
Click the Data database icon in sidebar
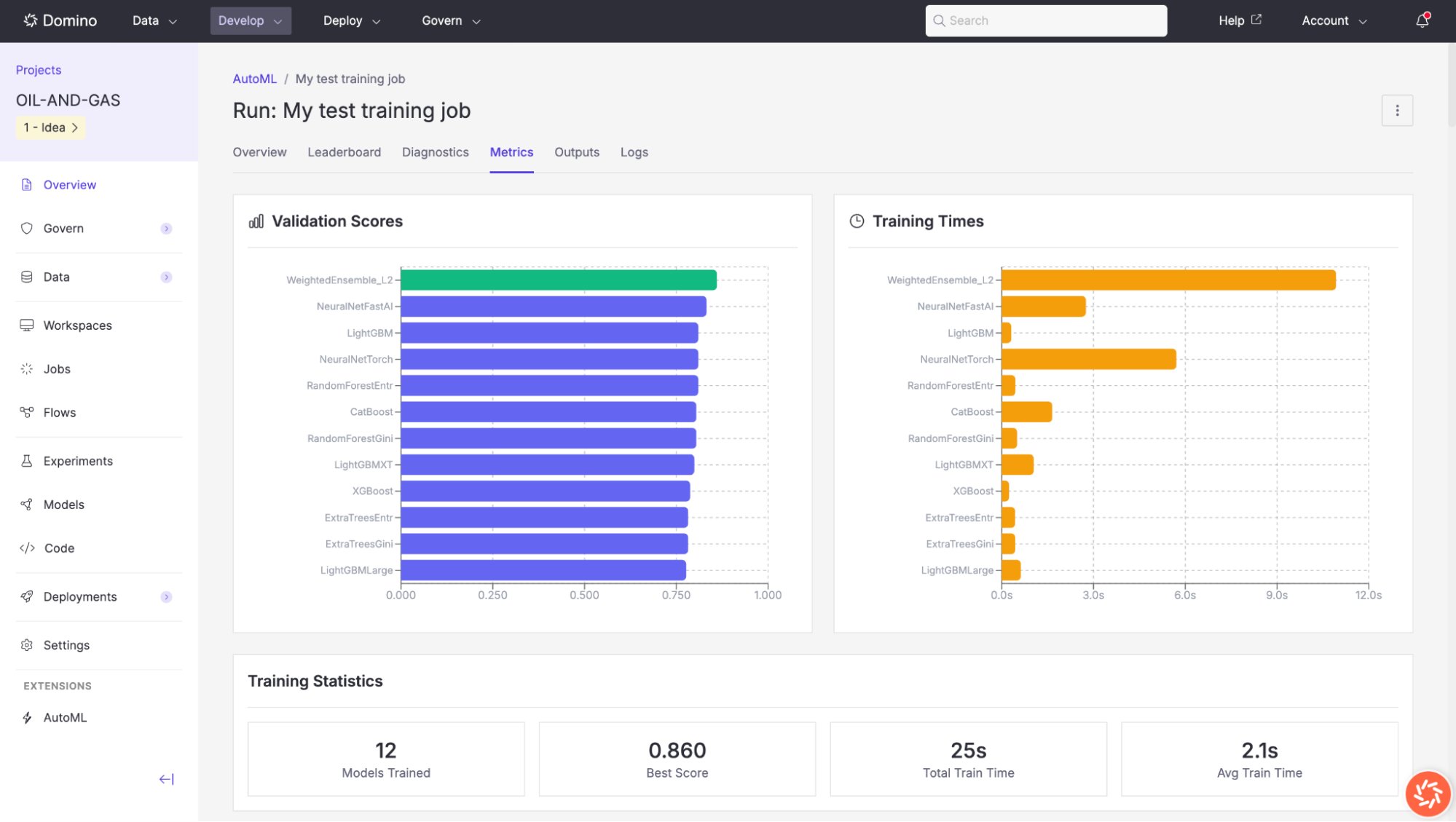click(27, 277)
